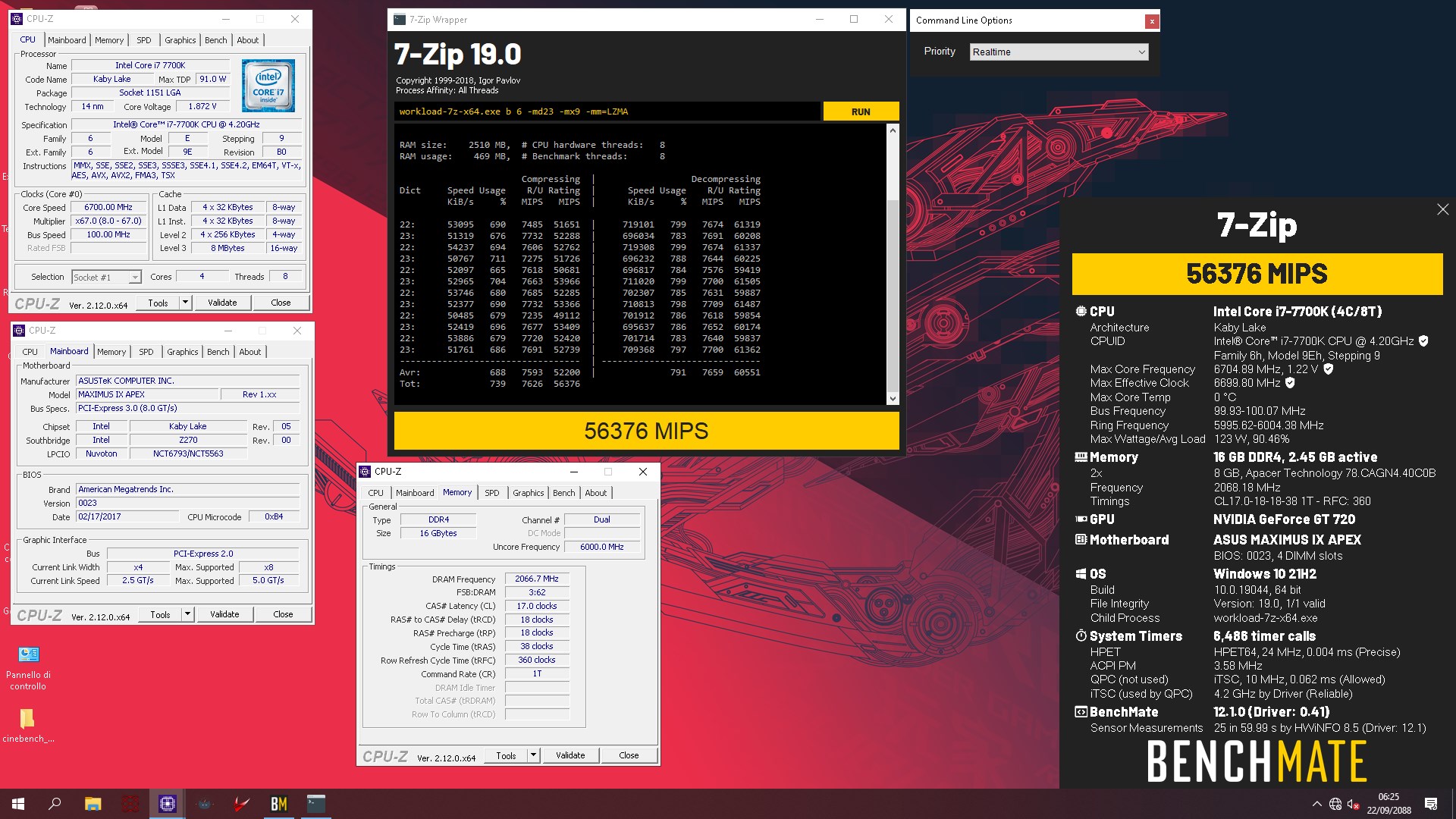The width and height of the screenshot is (1456, 819).
Task: Select Mainboard tab in top CPU-Z window
Action: [67, 40]
